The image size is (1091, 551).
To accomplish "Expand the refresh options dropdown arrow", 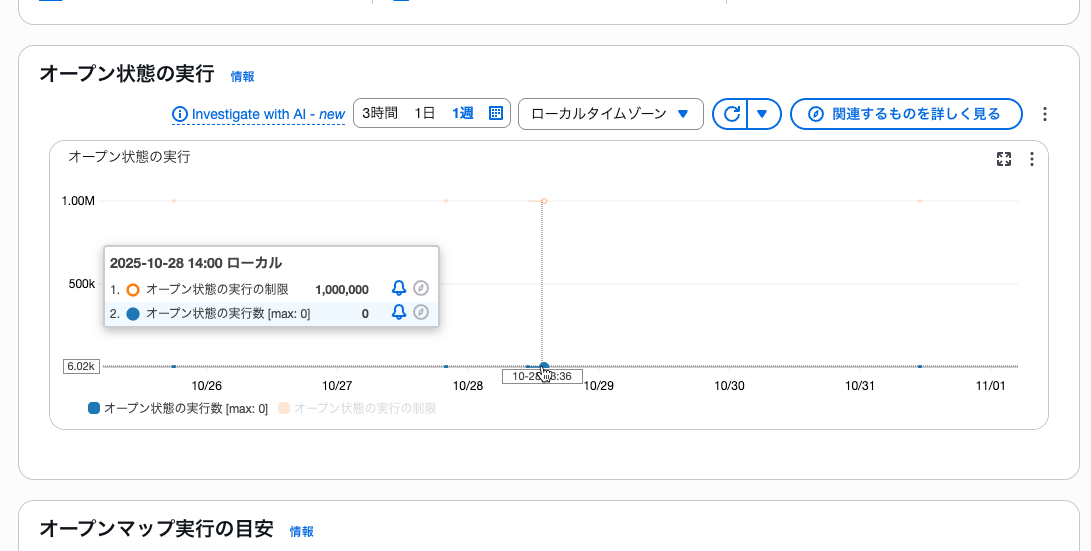I will click(x=762, y=114).
